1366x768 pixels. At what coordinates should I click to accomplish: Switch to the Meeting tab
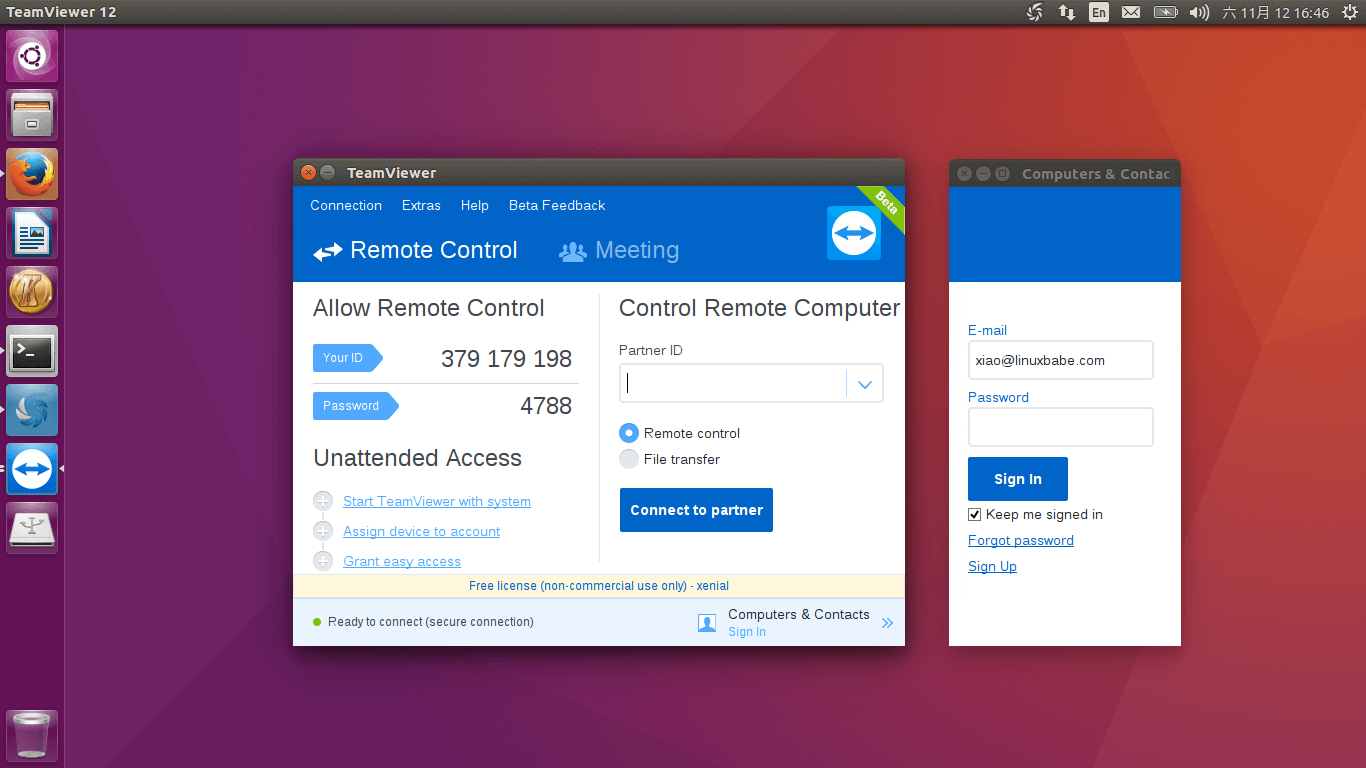(619, 251)
